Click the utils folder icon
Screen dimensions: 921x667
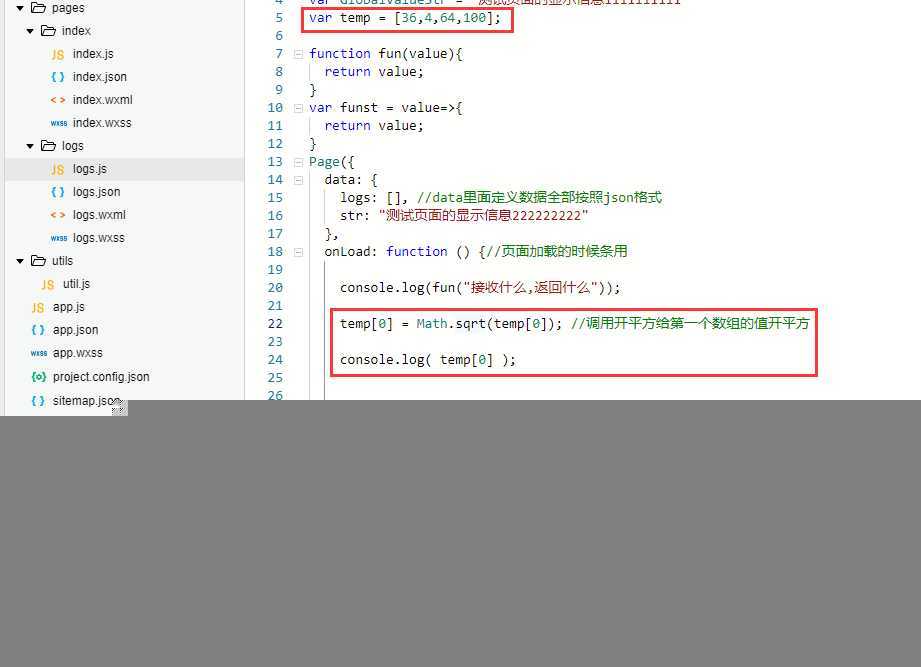coord(38,261)
